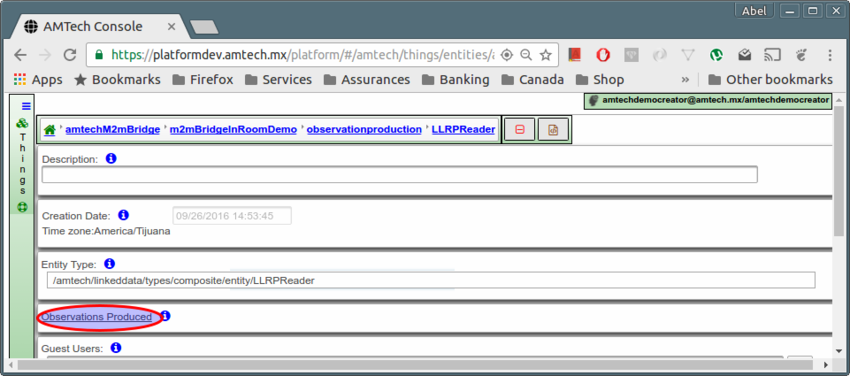Image resolution: width=850 pixels, height=376 pixels.
Task: Open the grey diamond extension icon
Action: [631, 55]
